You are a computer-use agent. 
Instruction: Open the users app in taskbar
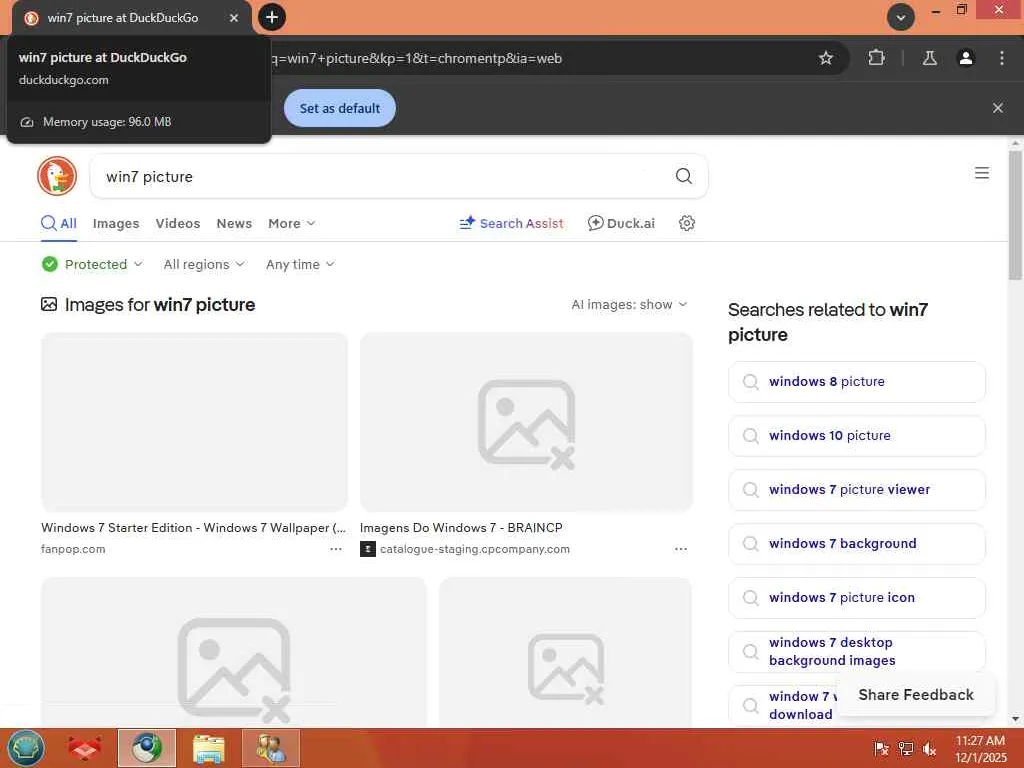point(270,748)
